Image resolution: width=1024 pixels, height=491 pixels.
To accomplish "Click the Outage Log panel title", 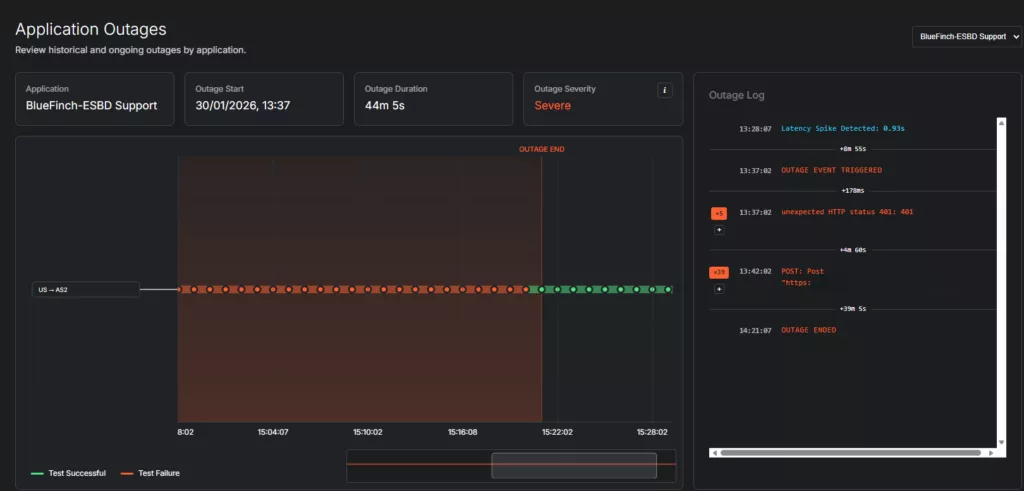I will (737, 95).
